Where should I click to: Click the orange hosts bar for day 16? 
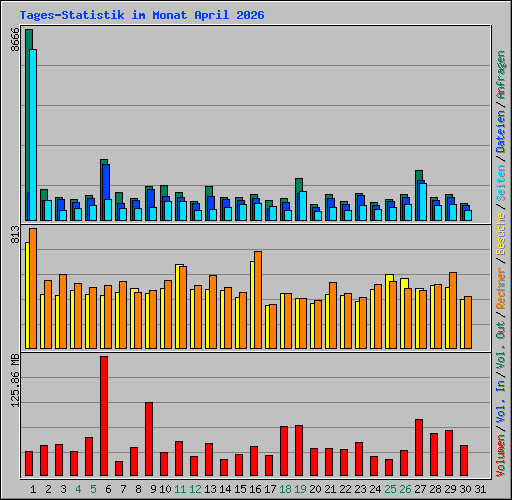(x=258, y=300)
